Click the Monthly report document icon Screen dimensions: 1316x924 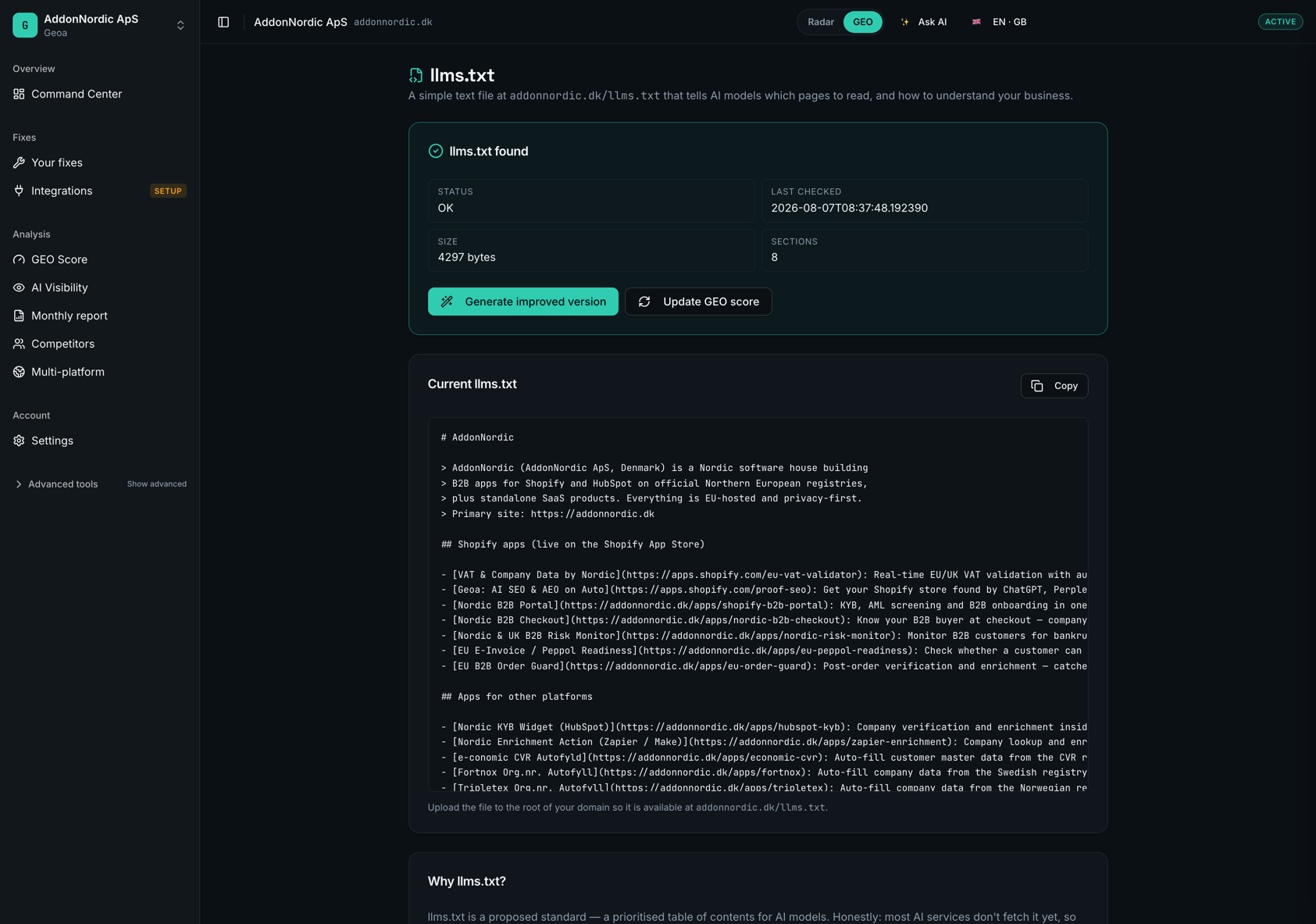(19, 316)
